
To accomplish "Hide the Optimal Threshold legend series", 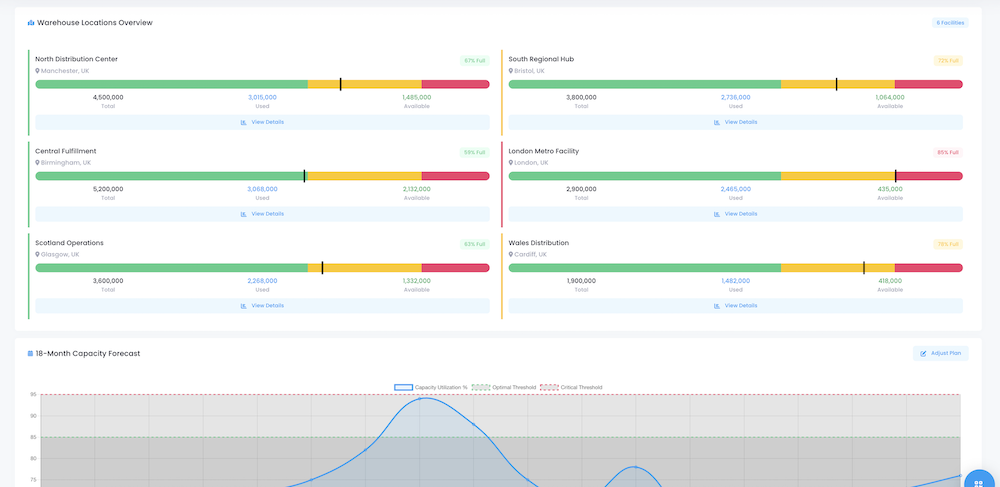I will point(483,387).
